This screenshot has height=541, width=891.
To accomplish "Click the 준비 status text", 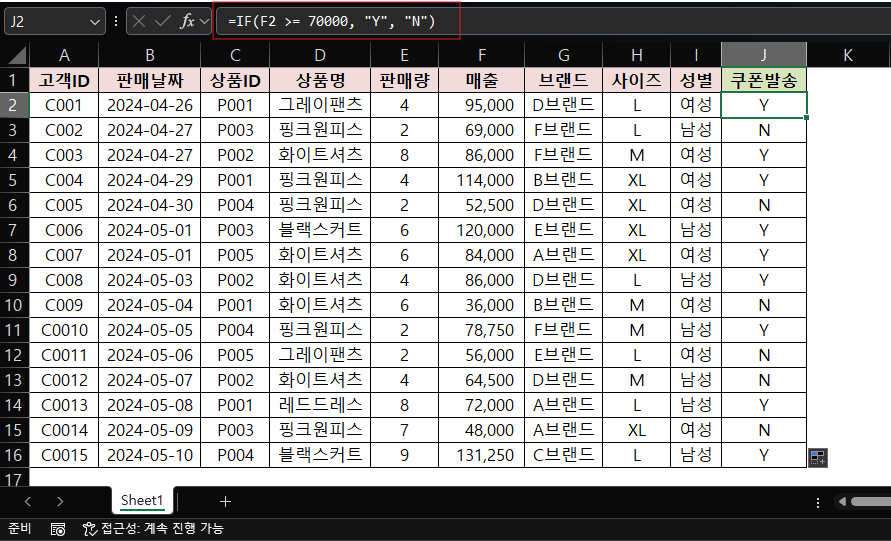I will click(x=19, y=529).
